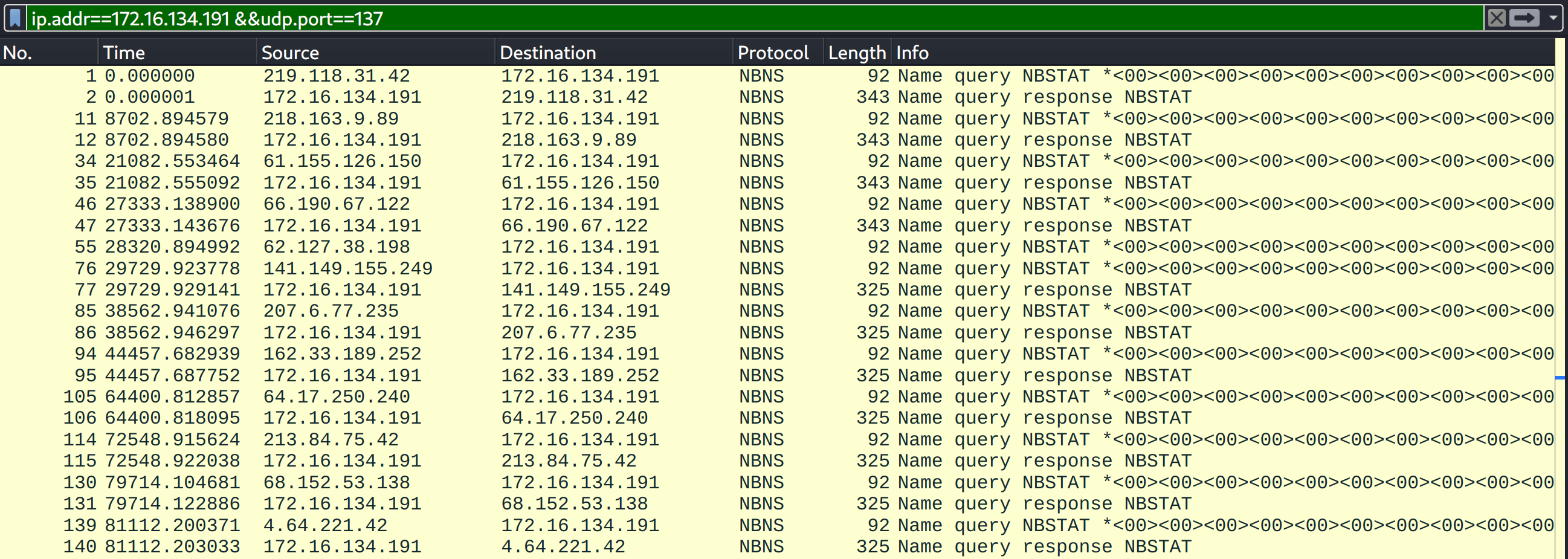Select packet 46 from 66.190.67.122
Viewport: 1568px width, 559px height.
[x=777, y=204]
